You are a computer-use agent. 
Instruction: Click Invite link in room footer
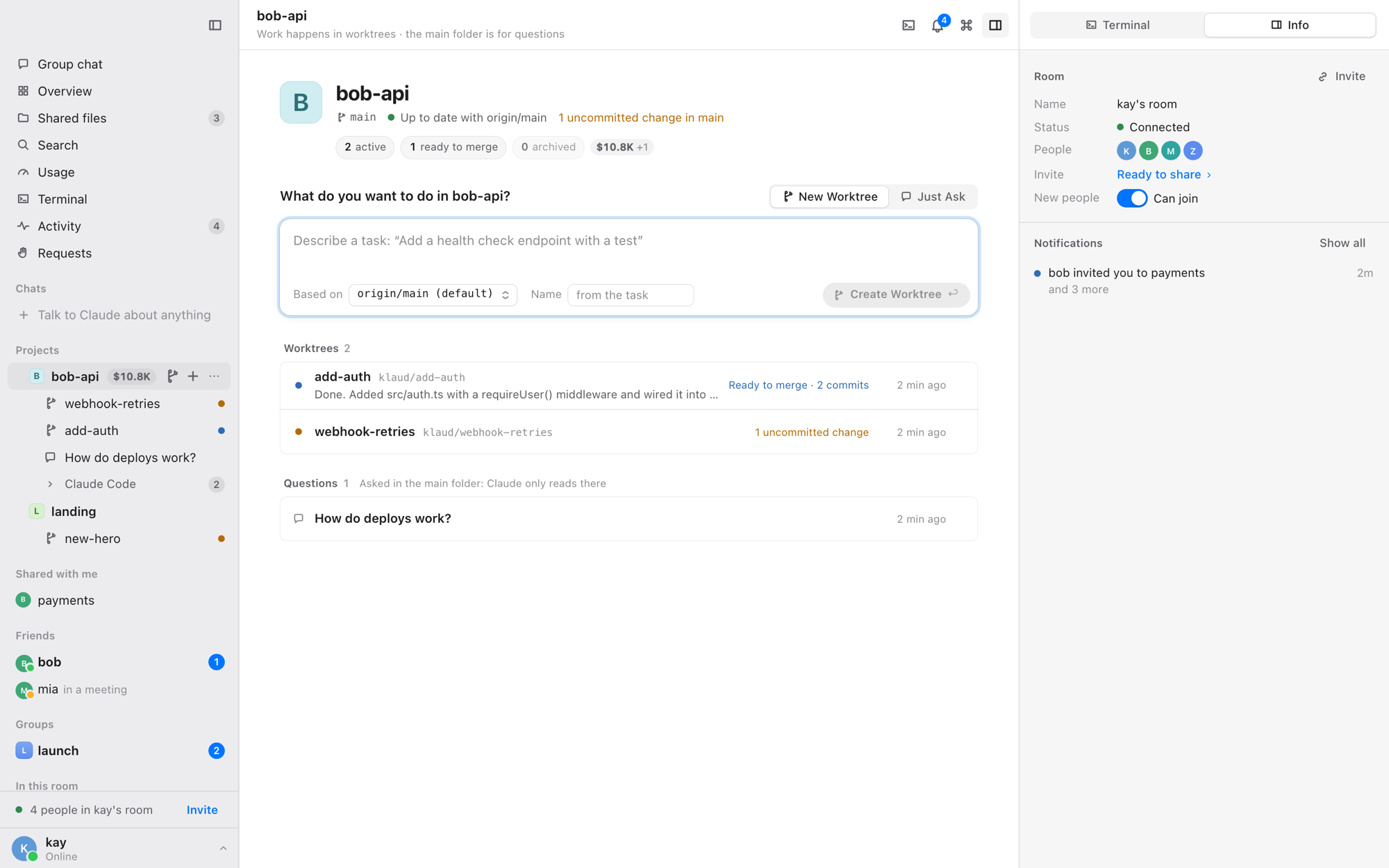click(x=202, y=810)
